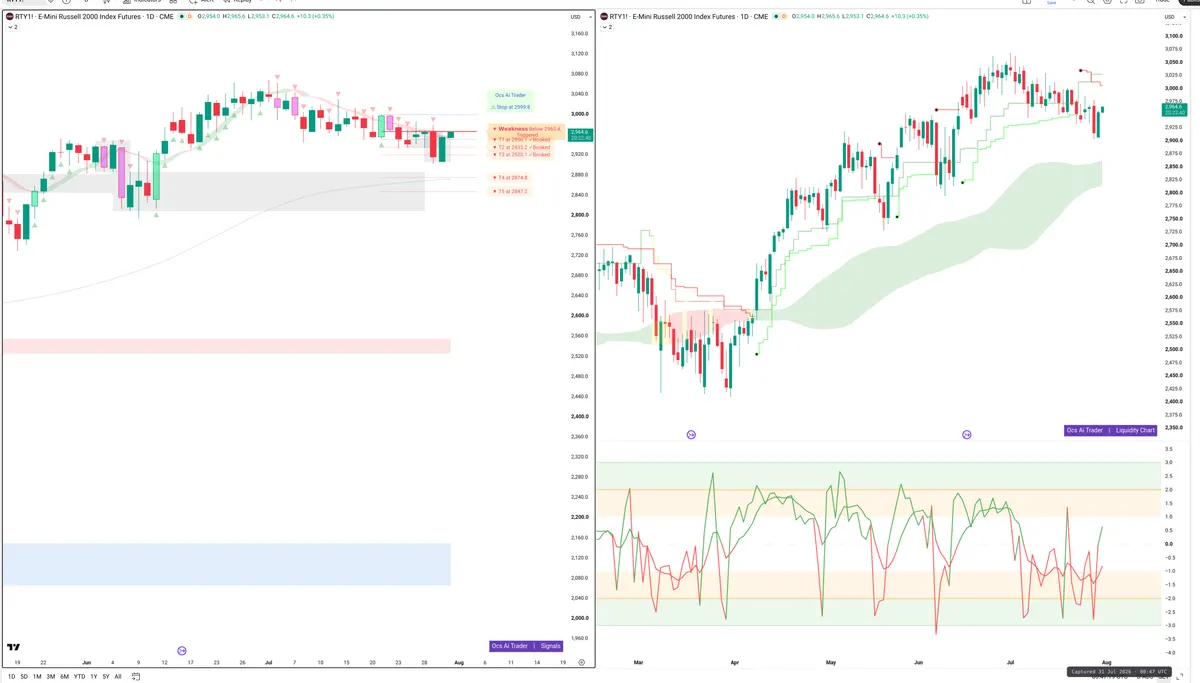Click the 1,960.0 price axis value
The width and height of the screenshot is (1200, 683).
pyautogui.click(x=579, y=637)
